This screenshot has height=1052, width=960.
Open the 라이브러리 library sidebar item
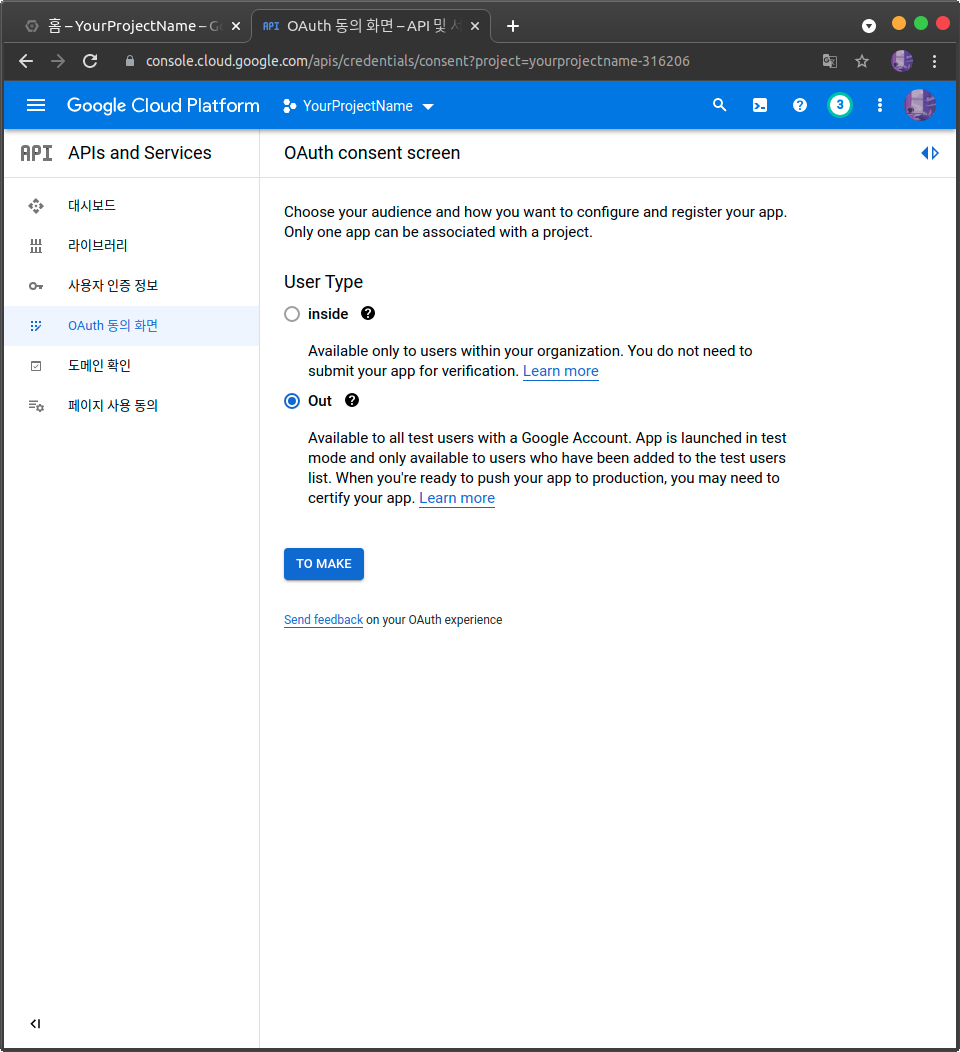coord(131,246)
